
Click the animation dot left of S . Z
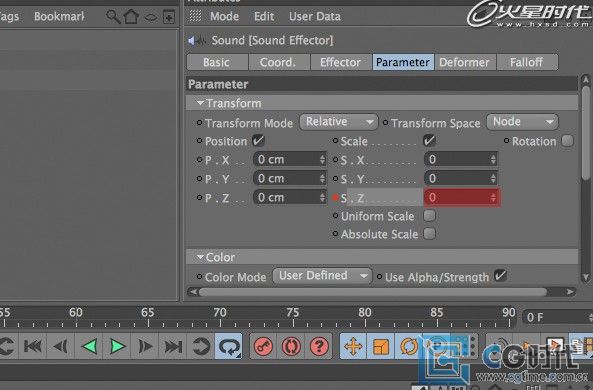coord(335,197)
